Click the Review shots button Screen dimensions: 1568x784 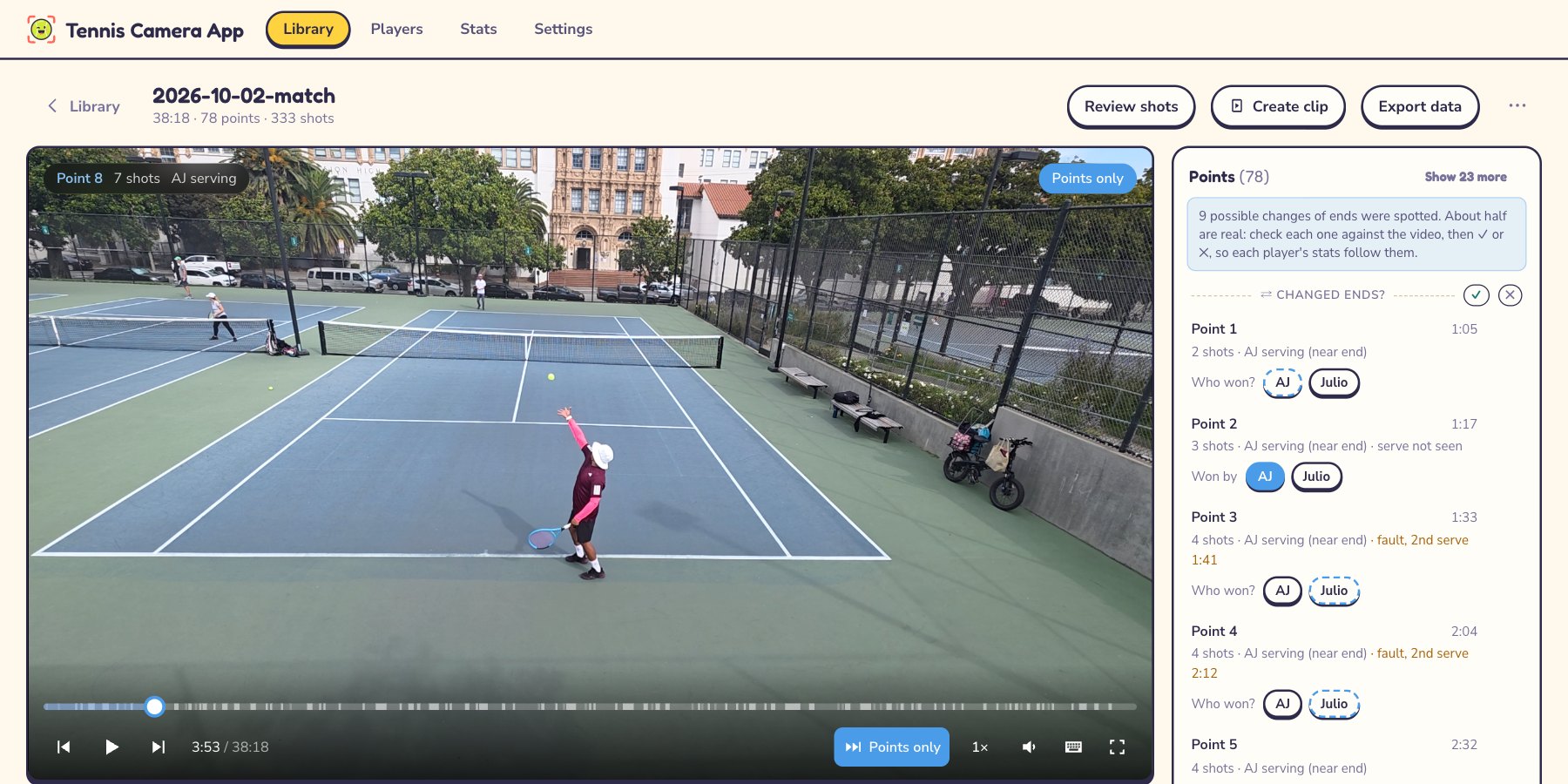[x=1131, y=106]
